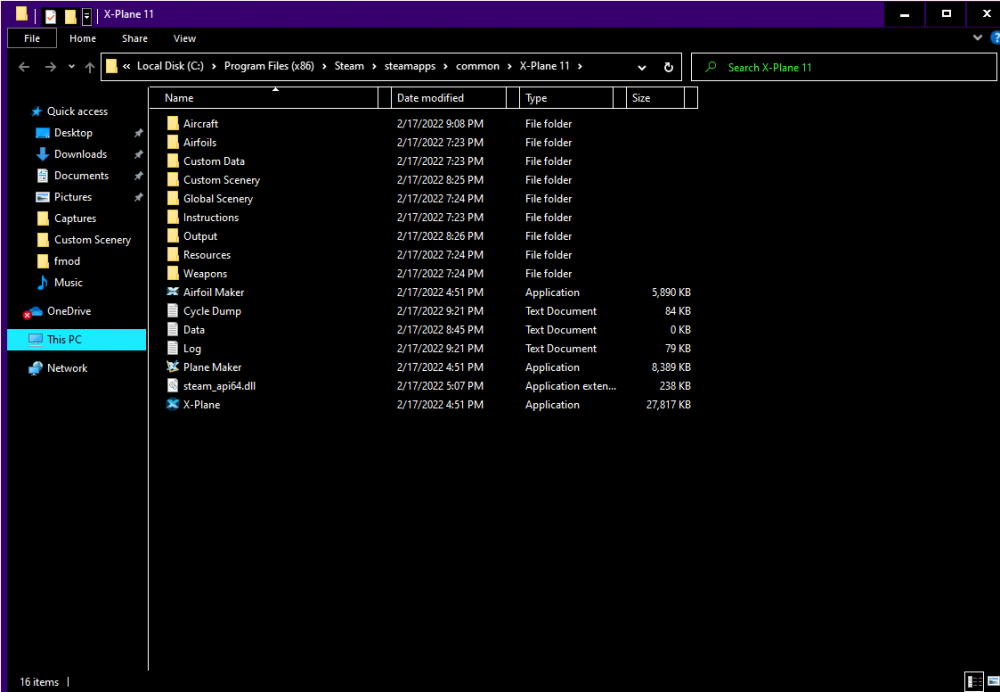Click the Plane Maker application icon
Viewport: 1000px width, 692px height.
(x=173, y=367)
